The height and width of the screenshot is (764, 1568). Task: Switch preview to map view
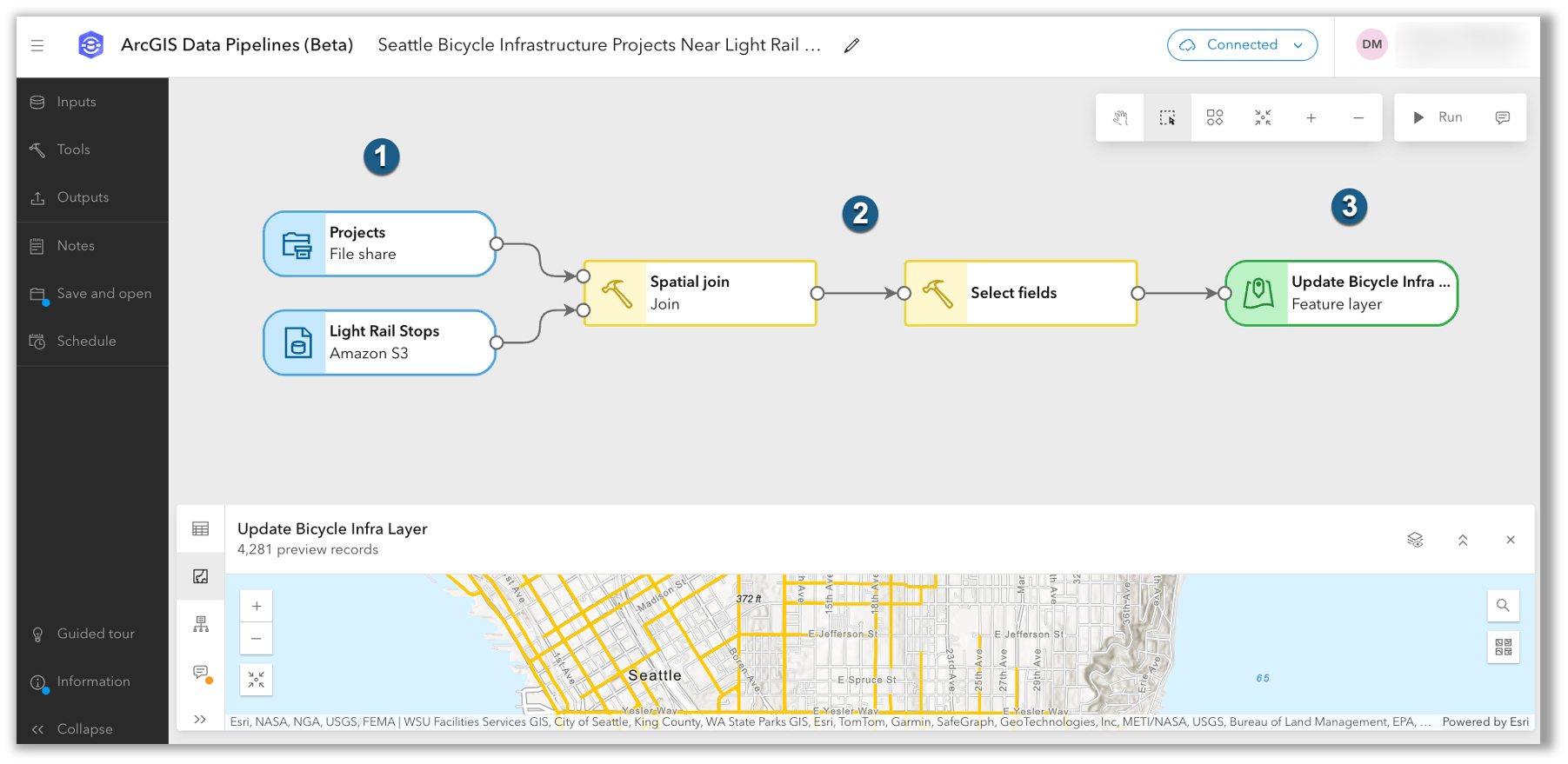pos(201,576)
